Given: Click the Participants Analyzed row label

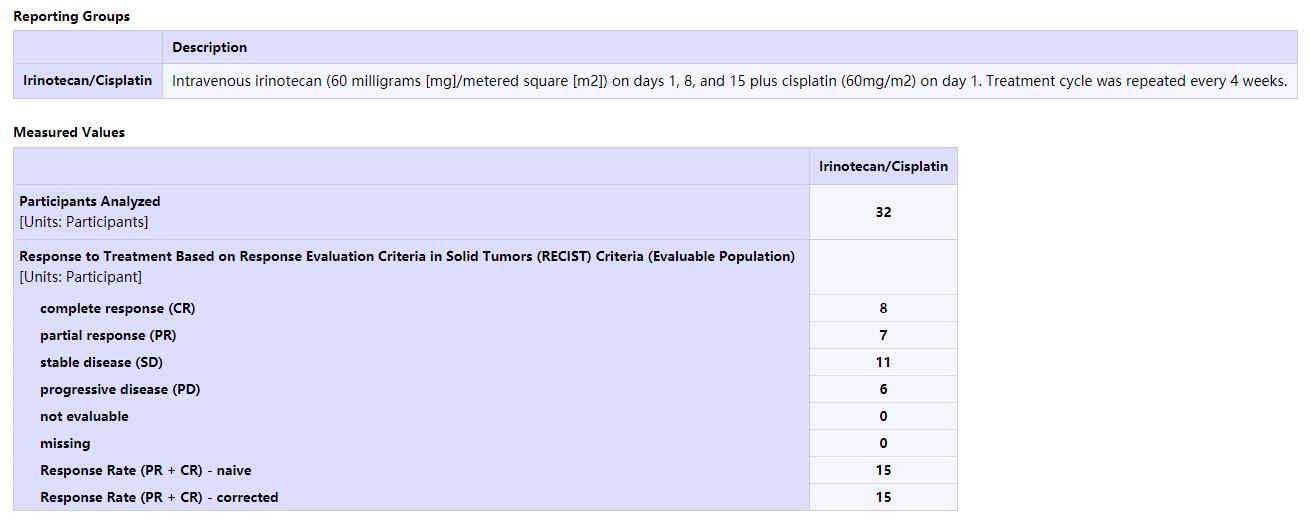Looking at the screenshot, I should tap(90, 201).
